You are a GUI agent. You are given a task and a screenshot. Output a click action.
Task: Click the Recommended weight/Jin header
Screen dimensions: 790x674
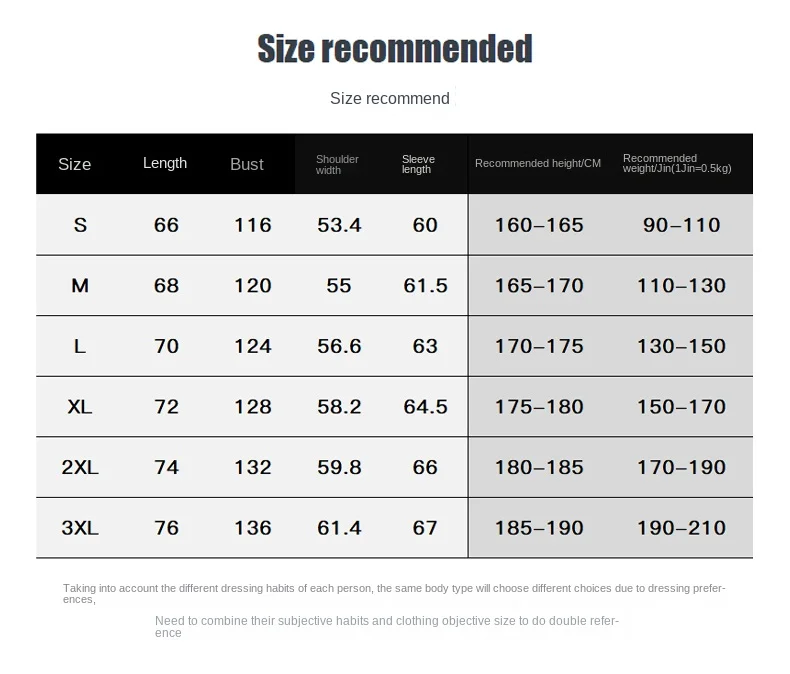point(677,163)
